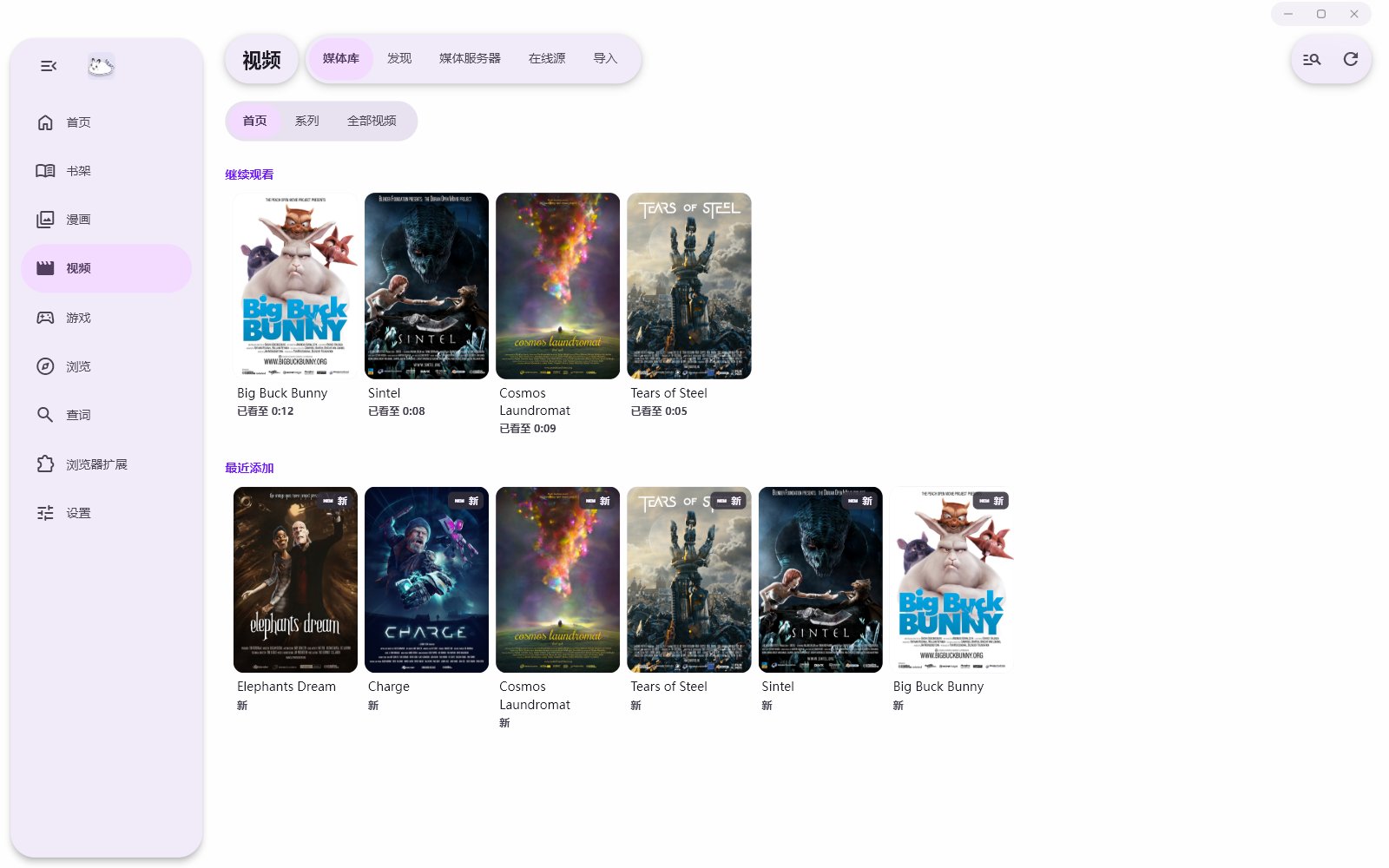The height and width of the screenshot is (868, 1389).
Task: Select 首页 sub-tab in library
Action: (x=254, y=121)
